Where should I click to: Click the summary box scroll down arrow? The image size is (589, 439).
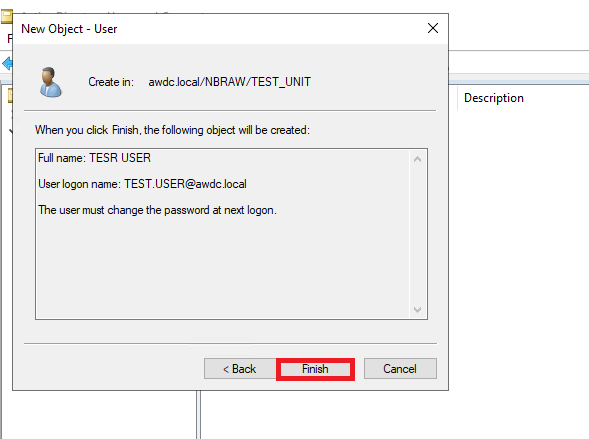tap(417, 310)
